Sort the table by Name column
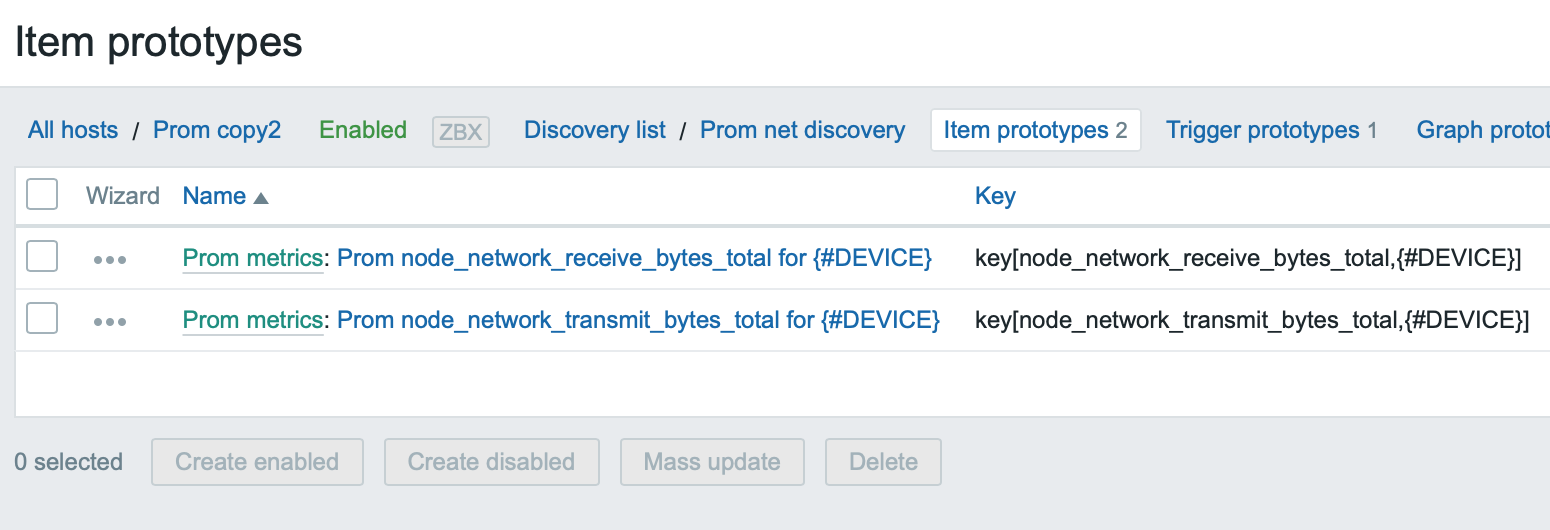Viewport: 1550px width, 530px height. pos(214,196)
